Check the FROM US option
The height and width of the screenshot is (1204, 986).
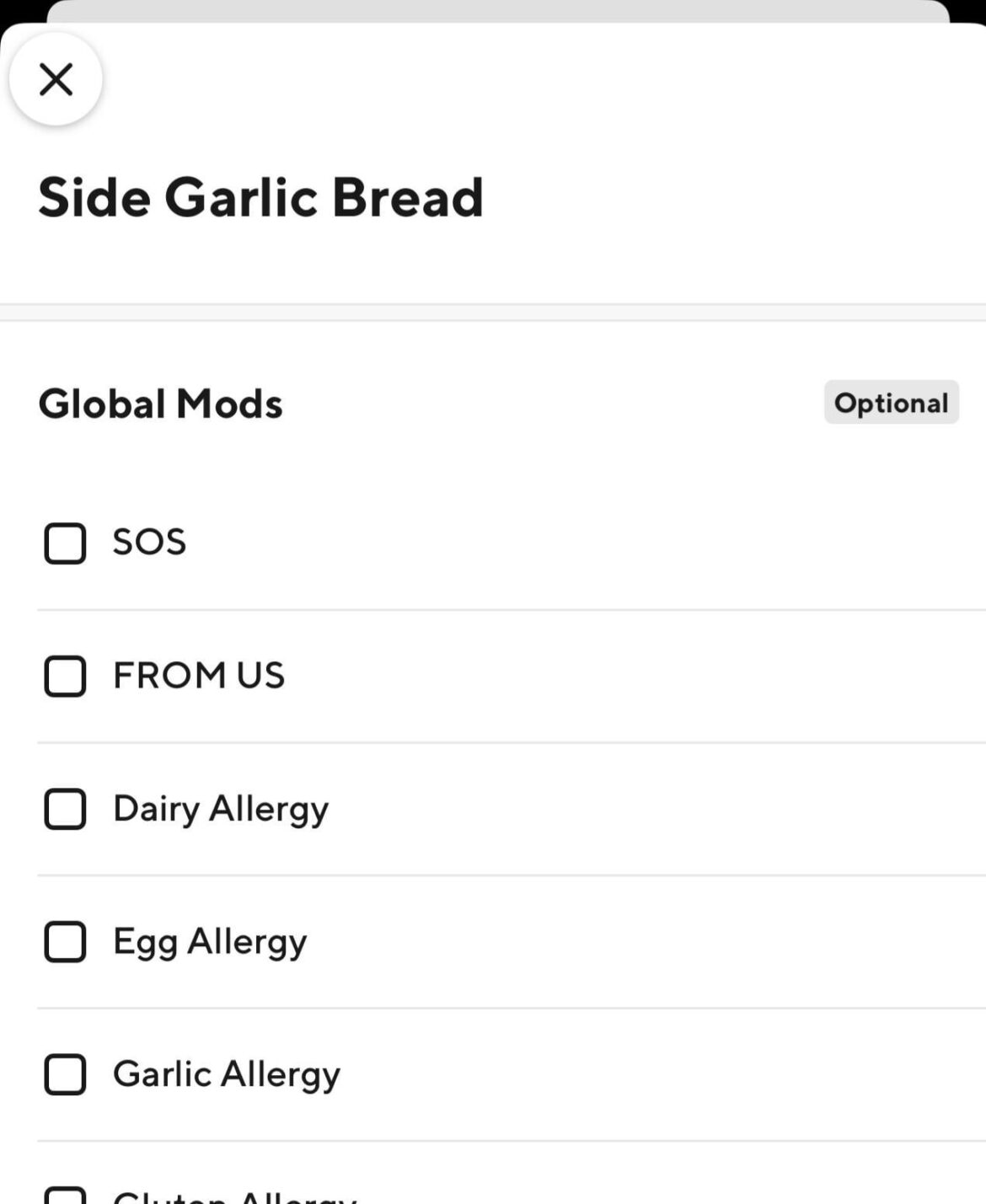click(x=65, y=676)
